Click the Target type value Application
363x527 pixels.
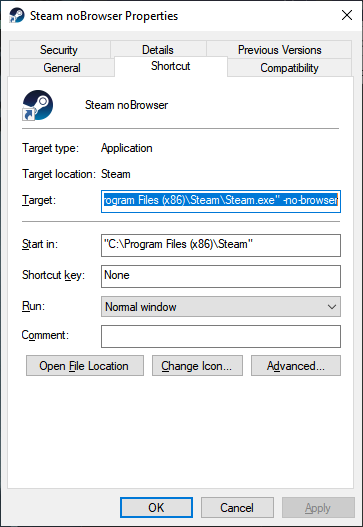point(127,148)
